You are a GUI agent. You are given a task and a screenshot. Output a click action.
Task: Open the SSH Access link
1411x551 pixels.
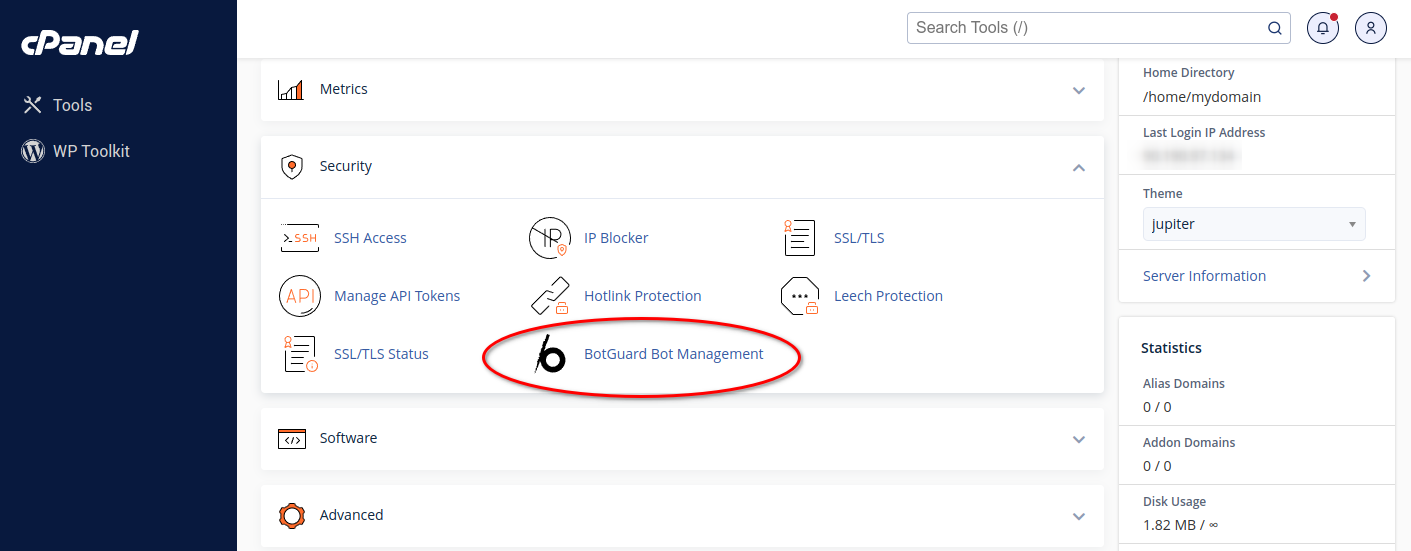pos(370,238)
